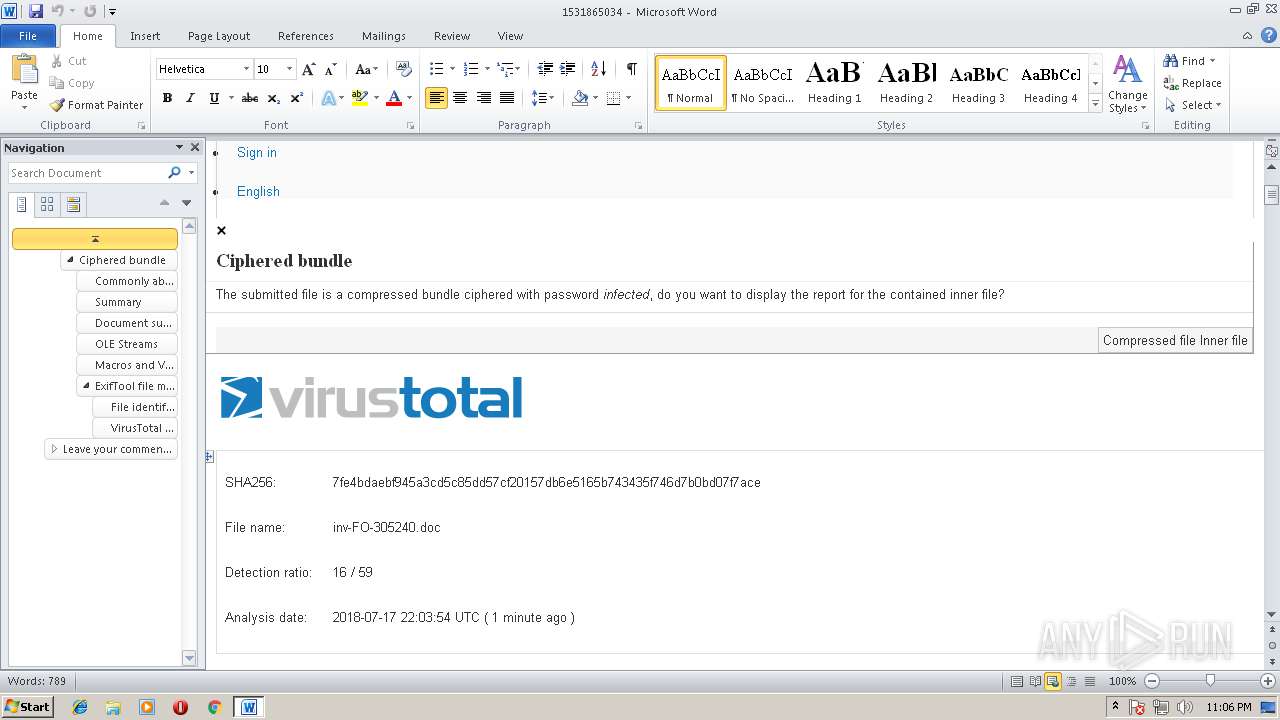This screenshot has height=720, width=1280.
Task: Expand the Styles gallery More arrow
Action: [1095, 104]
